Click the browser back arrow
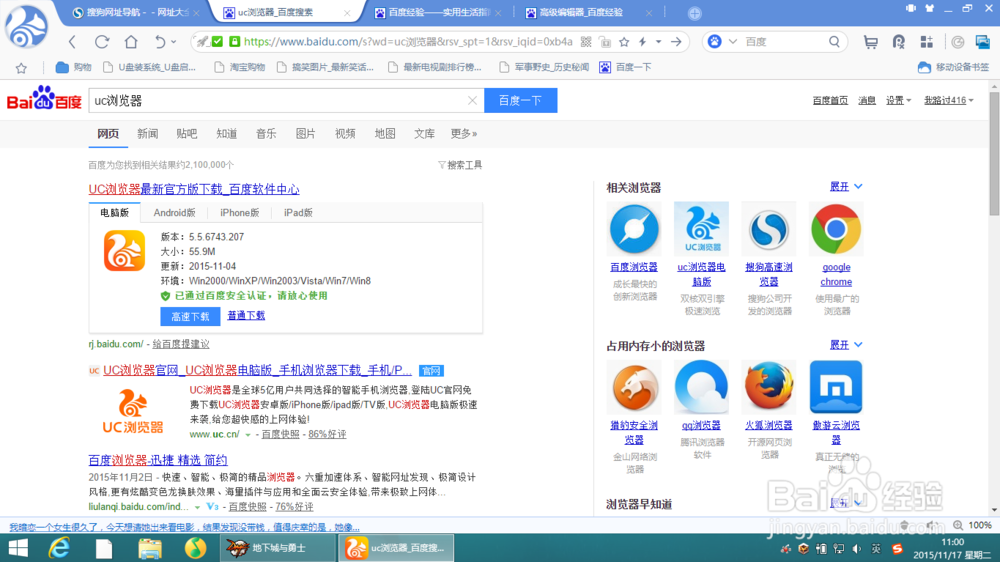The width and height of the screenshot is (1000, 562). click(72, 42)
